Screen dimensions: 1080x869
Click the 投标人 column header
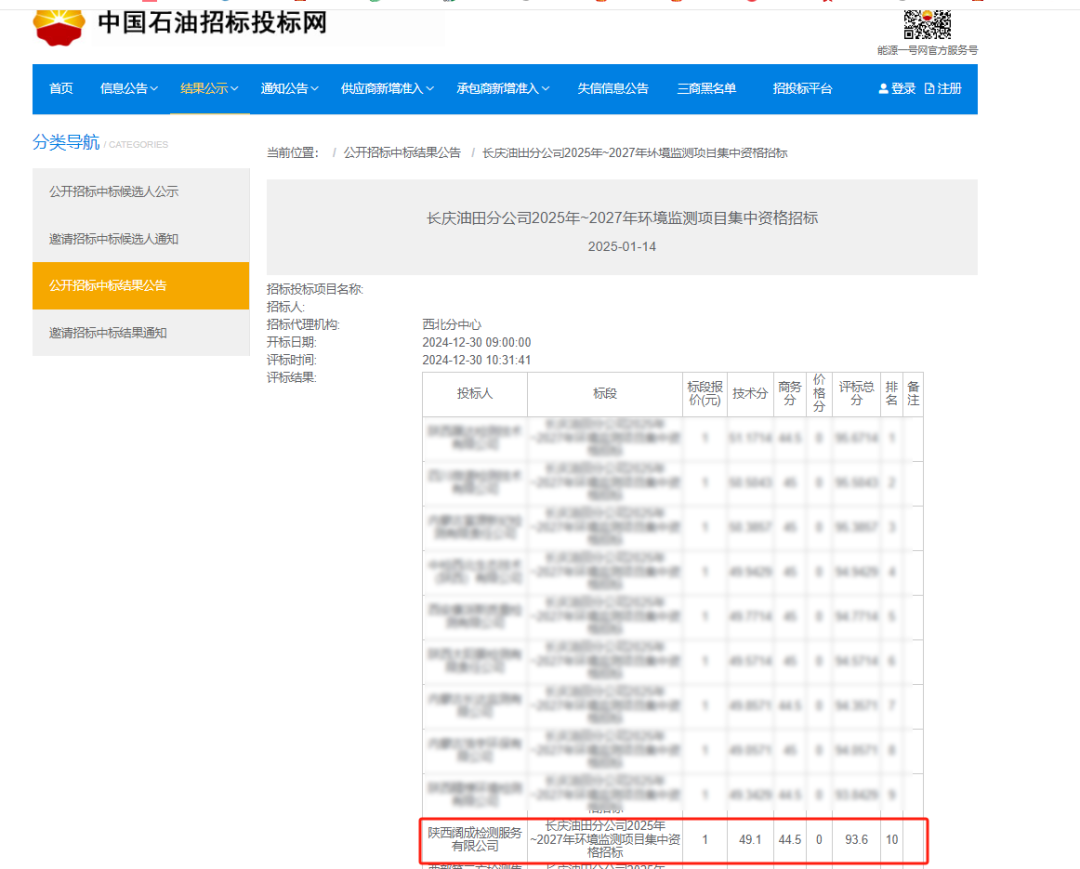(x=475, y=394)
